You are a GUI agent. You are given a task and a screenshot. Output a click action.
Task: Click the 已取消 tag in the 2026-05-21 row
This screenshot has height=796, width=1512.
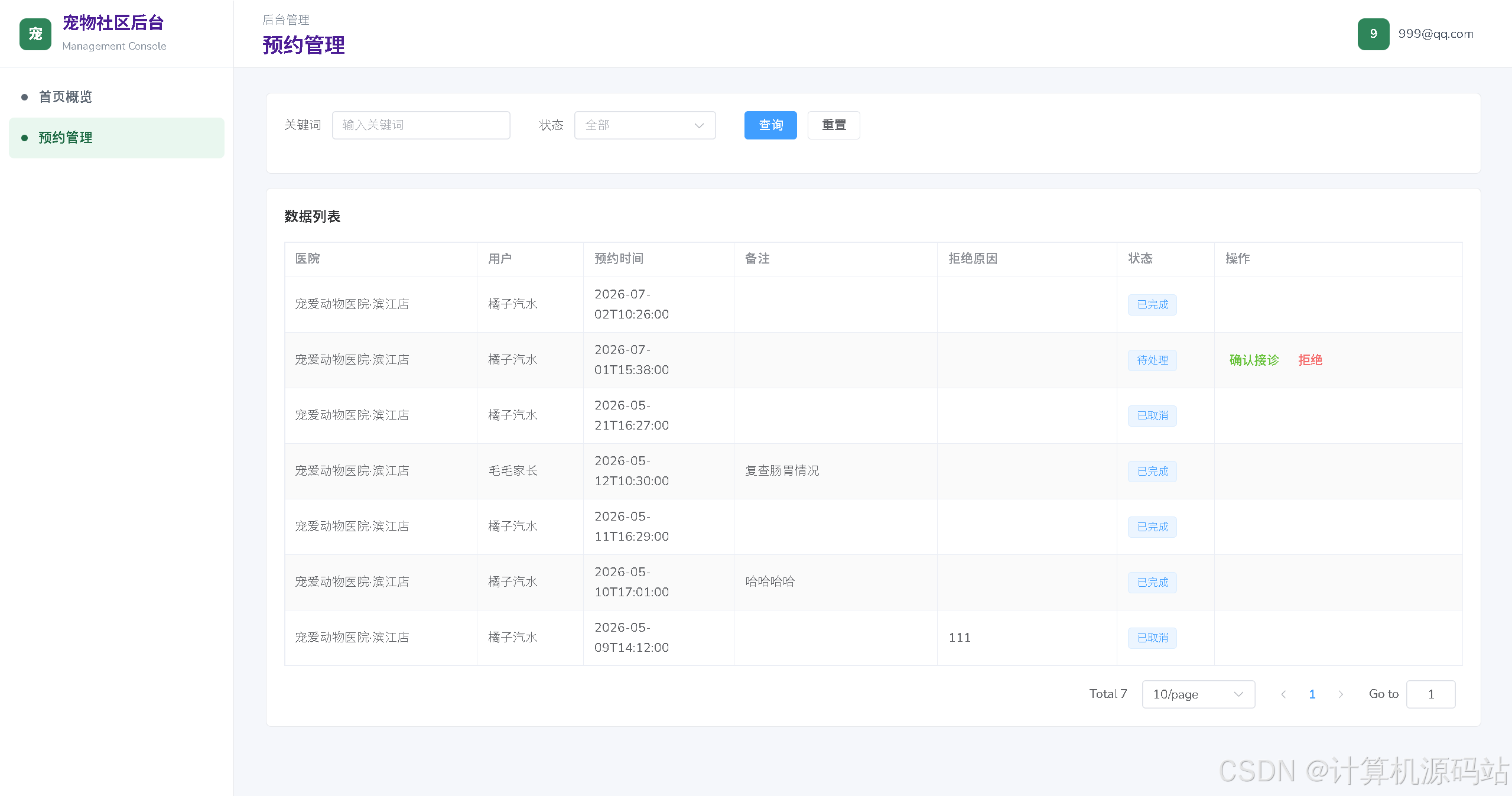[x=1152, y=415]
